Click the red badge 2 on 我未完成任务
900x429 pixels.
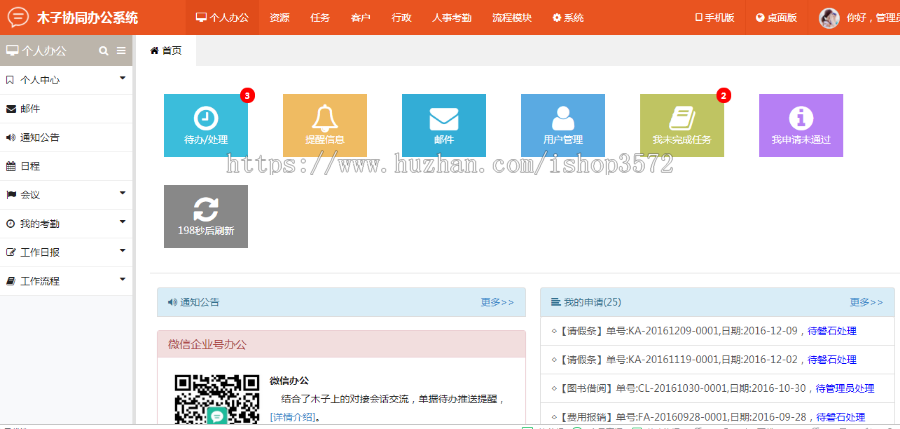coord(723,96)
